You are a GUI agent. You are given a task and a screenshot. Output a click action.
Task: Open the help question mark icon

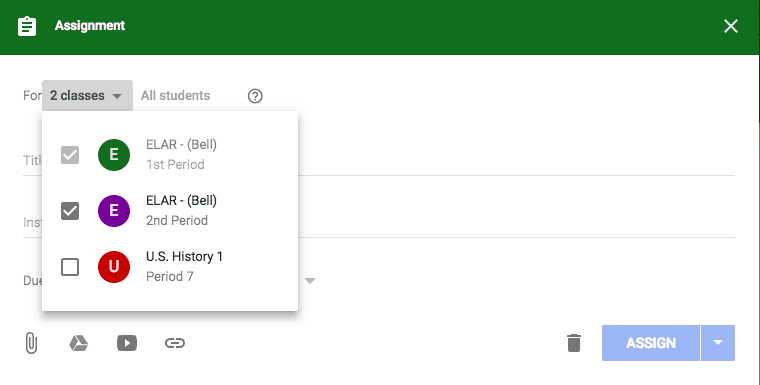point(255,96)
